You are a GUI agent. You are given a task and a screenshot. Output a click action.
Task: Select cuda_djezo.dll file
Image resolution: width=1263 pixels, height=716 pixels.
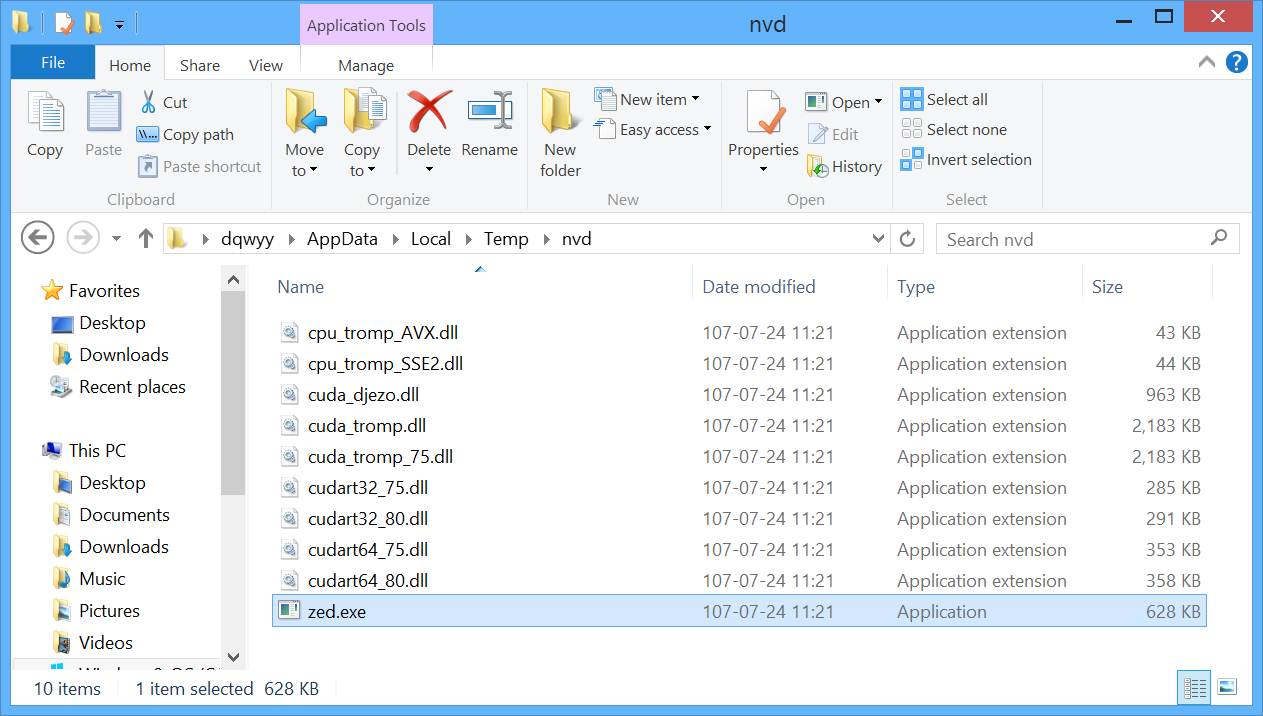[x=739, y=394]
